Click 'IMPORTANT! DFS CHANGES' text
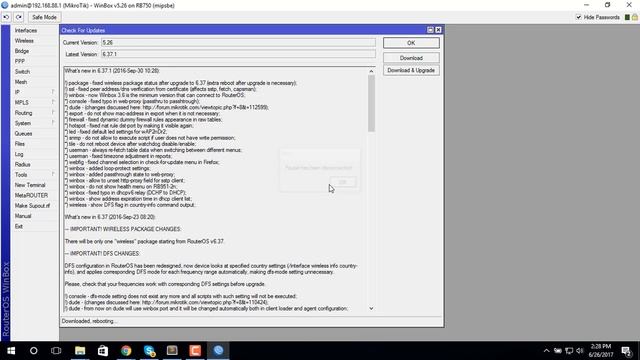Image resolution: width=640 pixels, height=360 pixels. [102, 253]
